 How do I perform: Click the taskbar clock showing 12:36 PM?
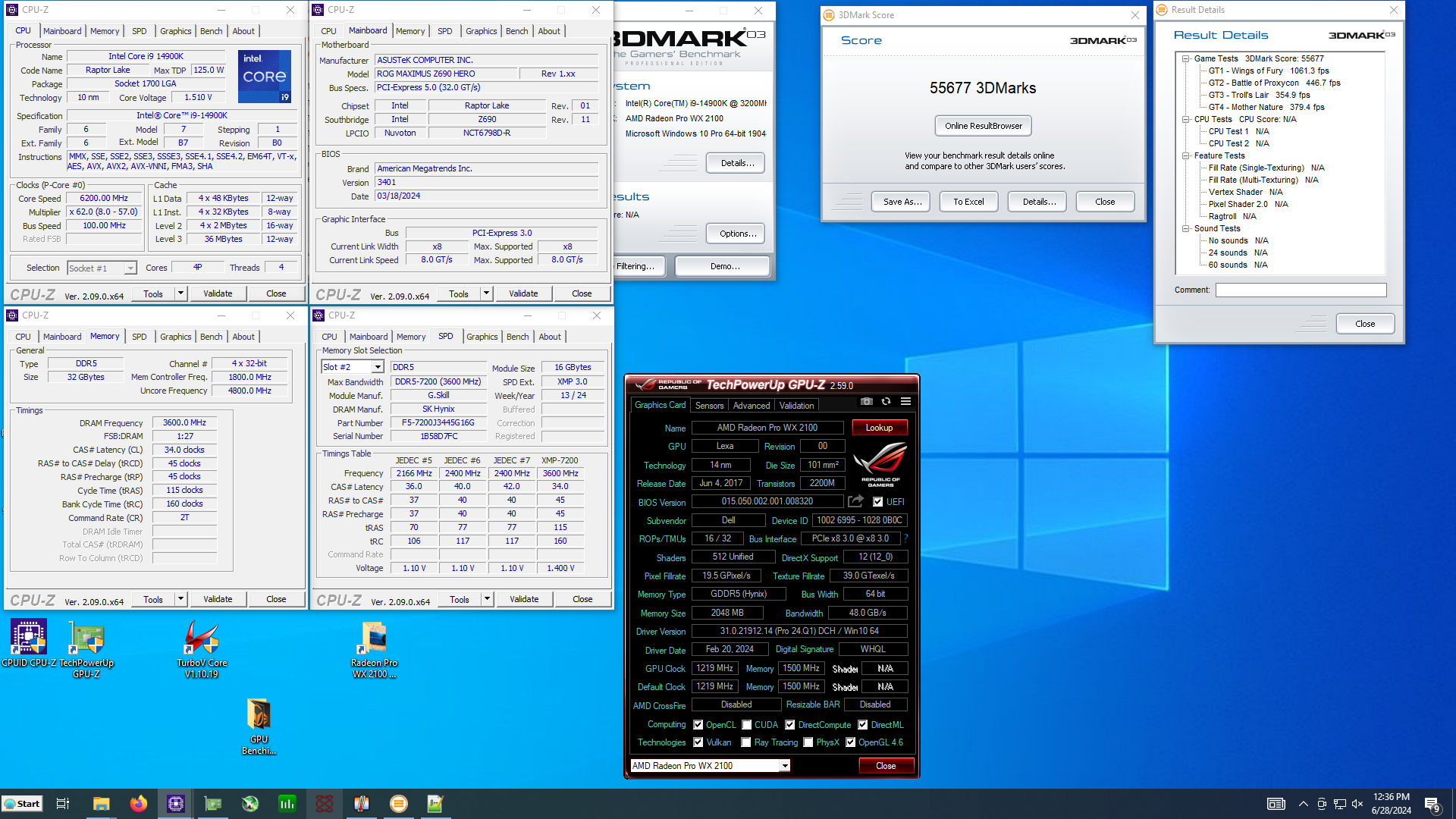point(1391,804)
